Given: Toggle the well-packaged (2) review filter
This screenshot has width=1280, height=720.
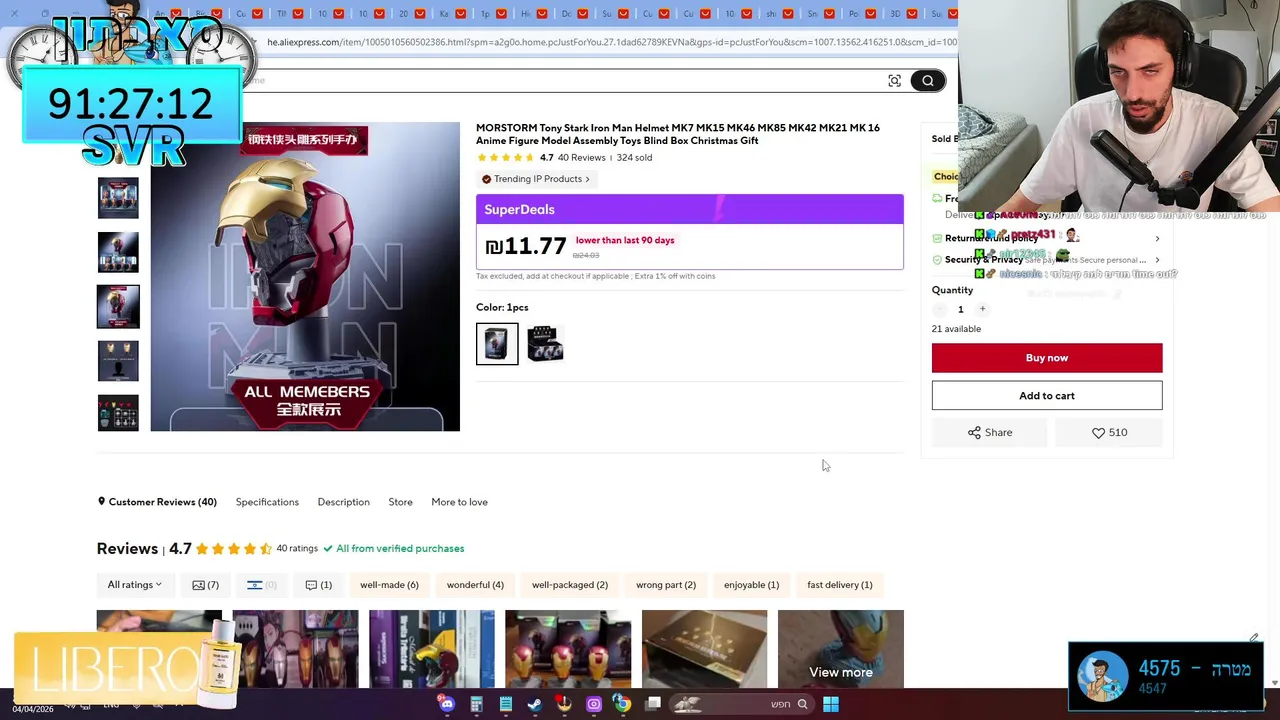Looking at the screenshot, I should [x=570, y=585].
